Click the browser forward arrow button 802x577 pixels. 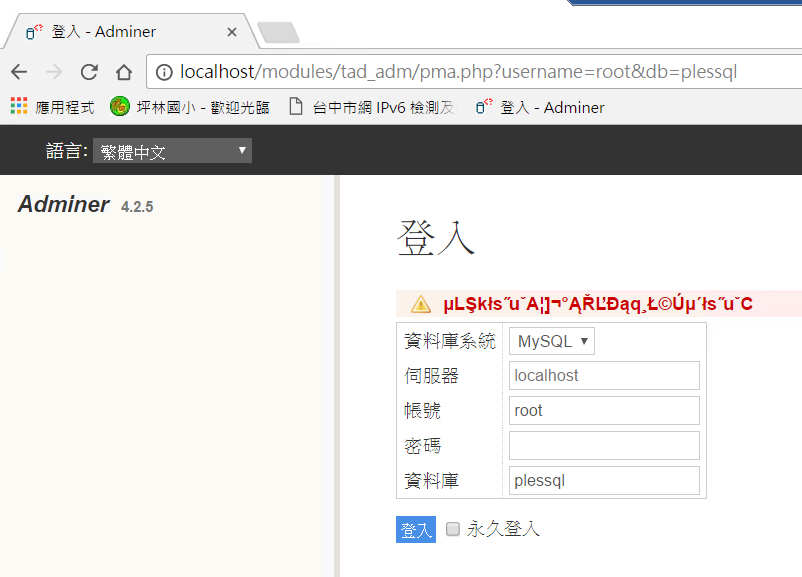[x=54, y=72]
